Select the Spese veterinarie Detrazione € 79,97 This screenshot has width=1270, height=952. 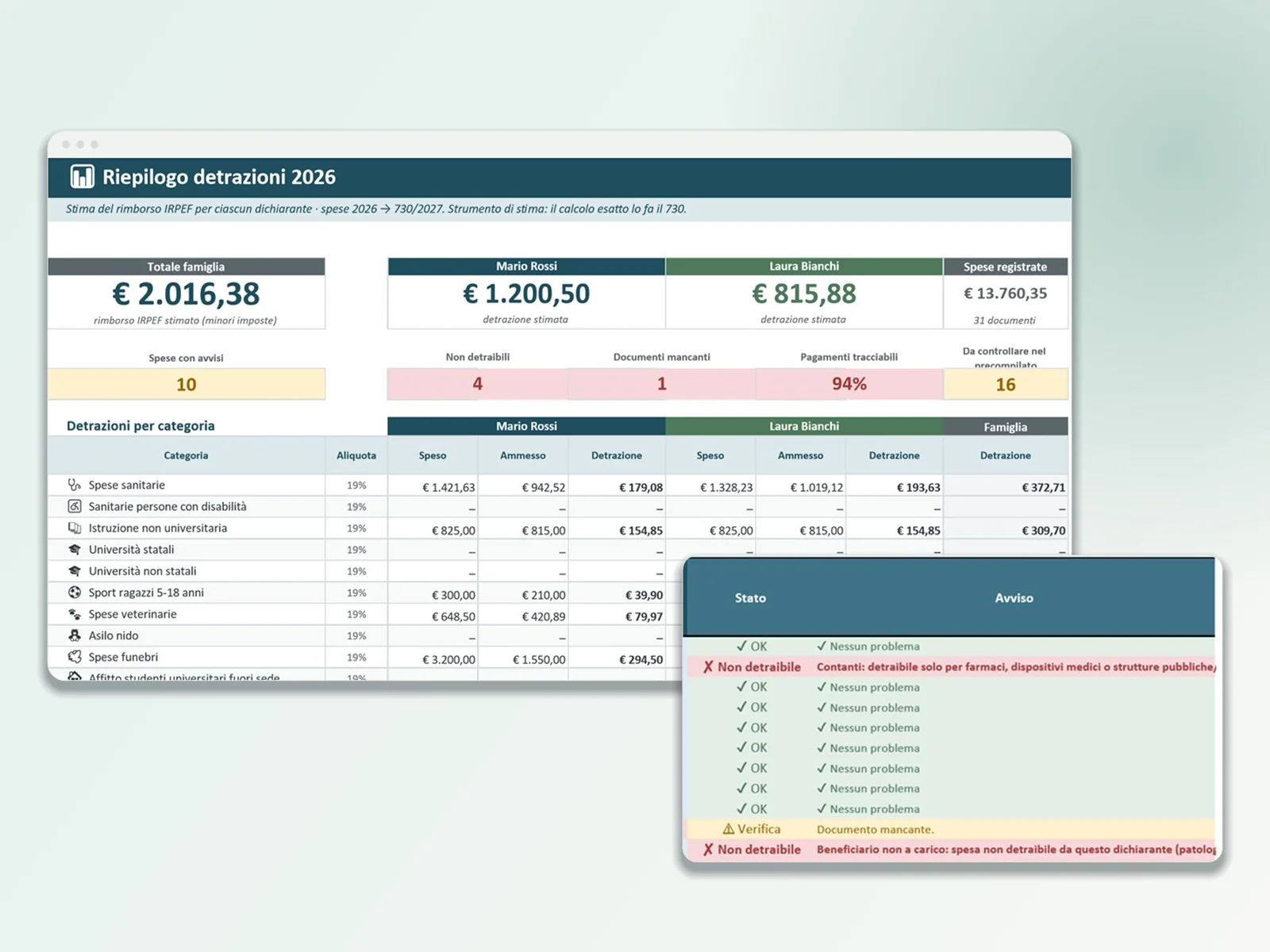(644, 617)
